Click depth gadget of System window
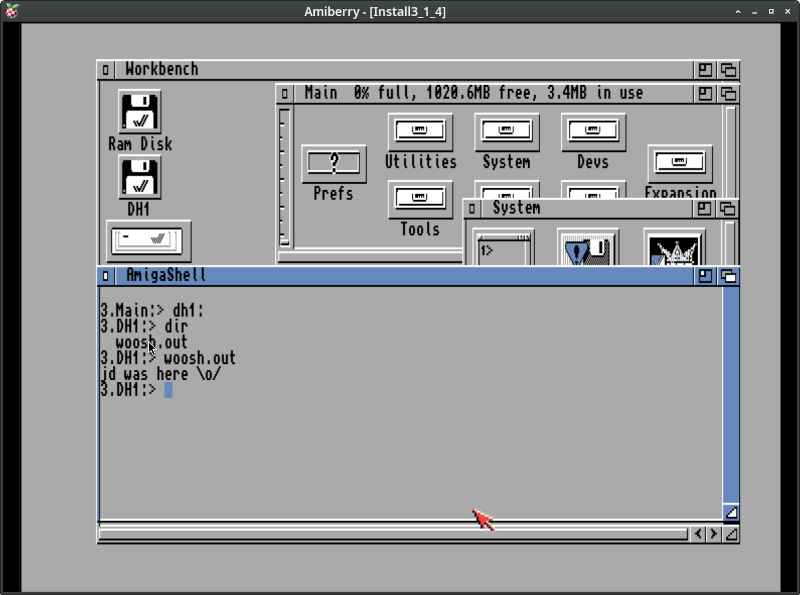 (x=728, y=208)
